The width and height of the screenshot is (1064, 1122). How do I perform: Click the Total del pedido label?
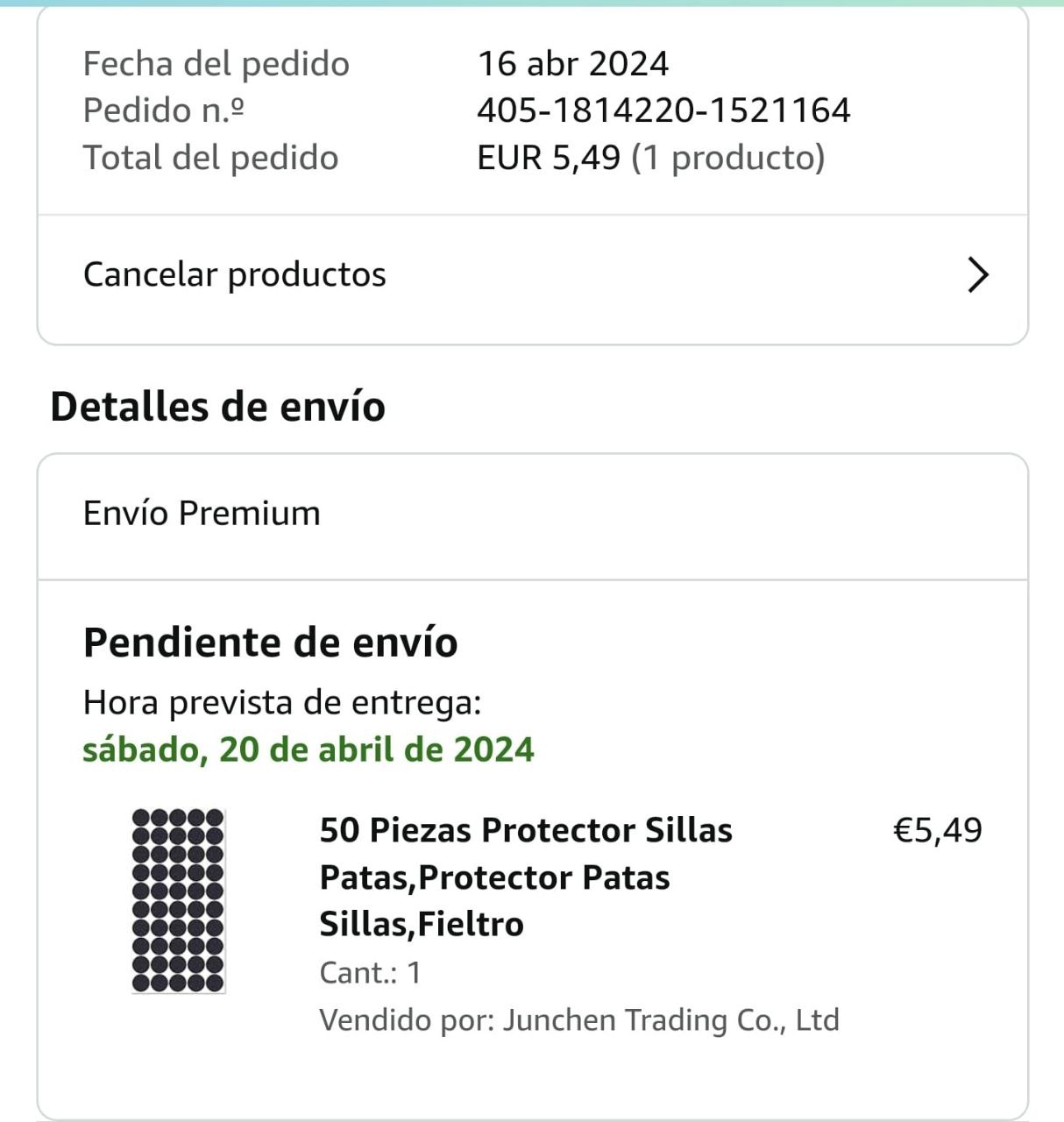click(x=210, y=158)
